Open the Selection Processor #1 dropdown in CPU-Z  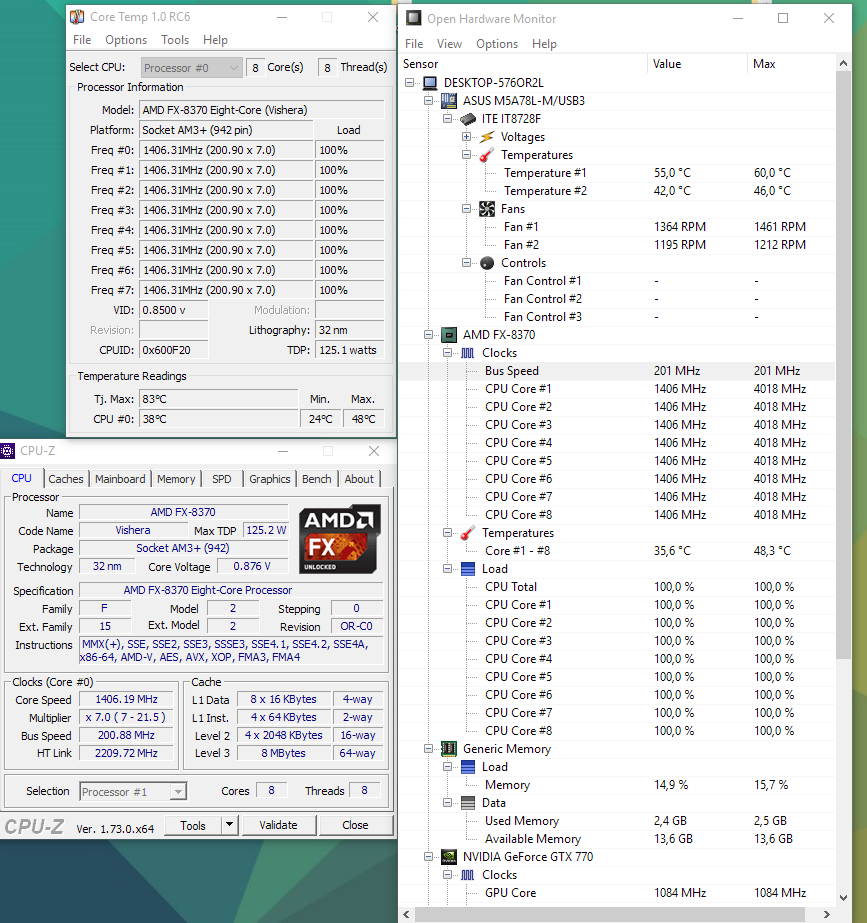[x=133, y=792]
